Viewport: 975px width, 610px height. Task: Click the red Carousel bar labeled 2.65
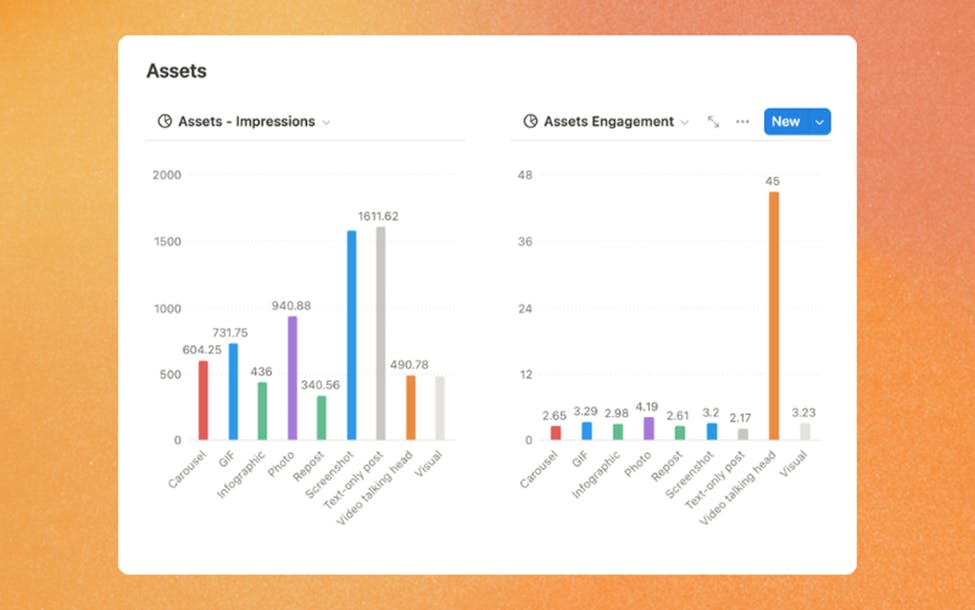point(556,433)
